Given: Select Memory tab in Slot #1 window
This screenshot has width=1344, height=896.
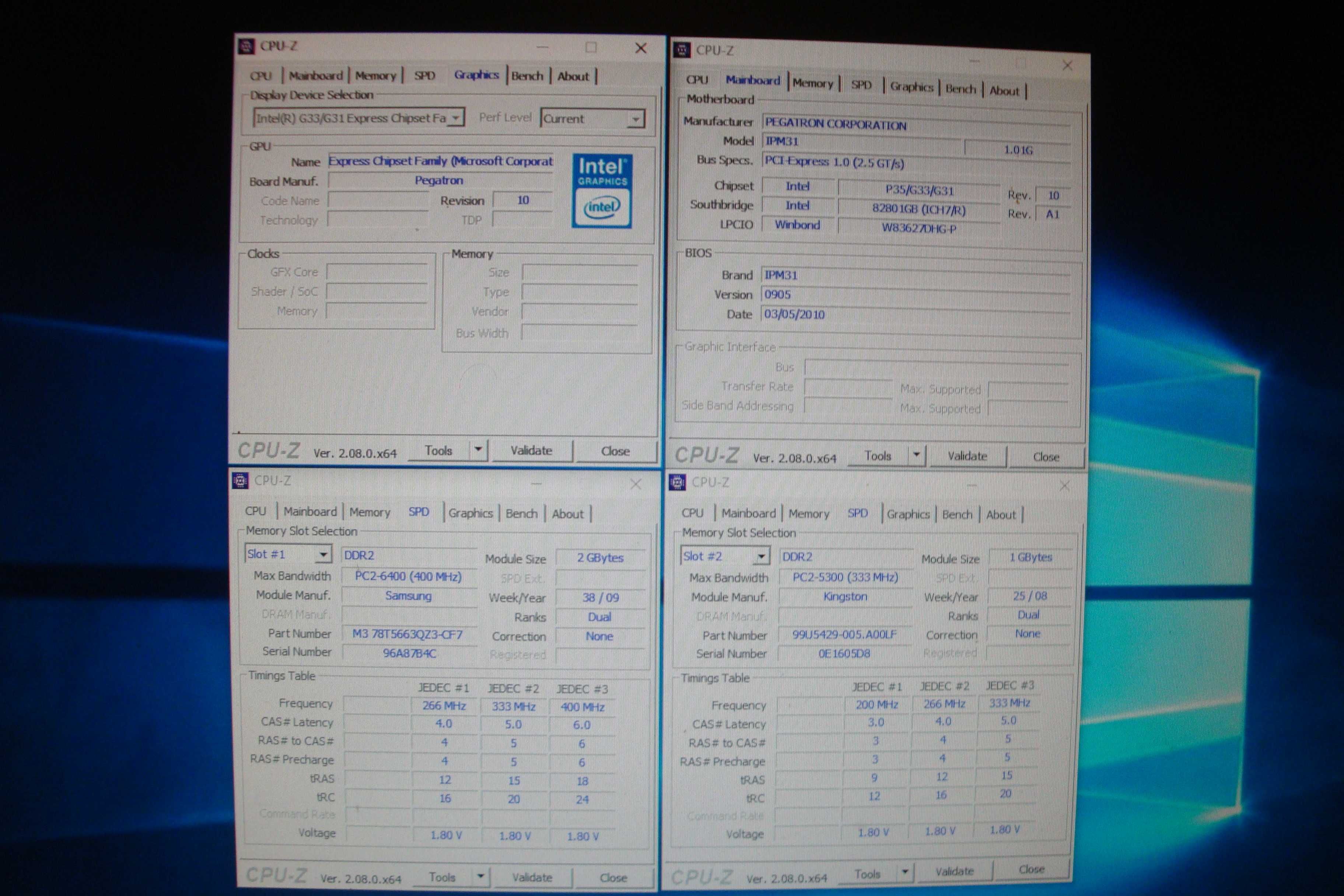Looking at the screenshot, I should [370, 512].
